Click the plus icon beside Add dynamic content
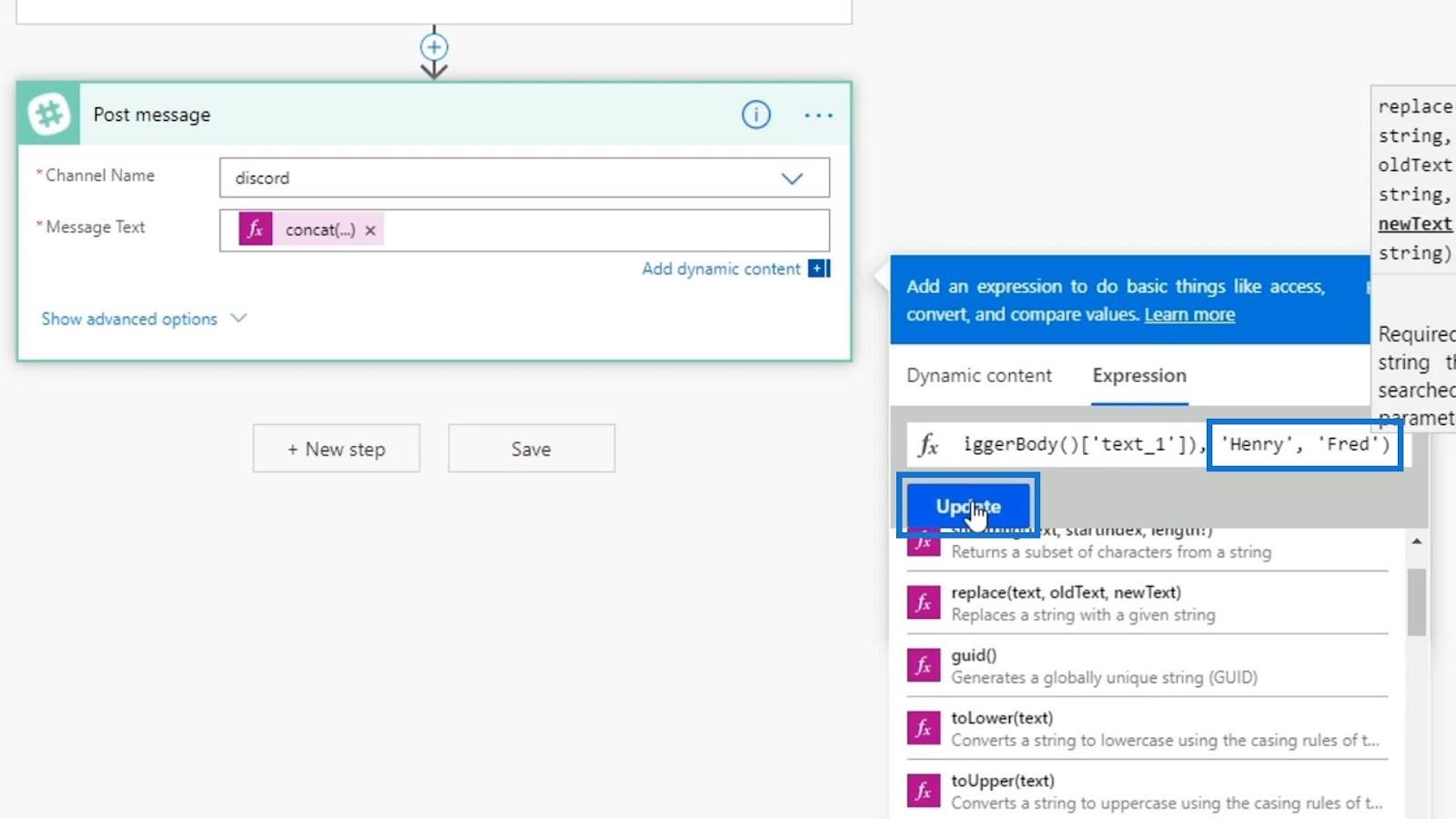Screen dimensions: 1456x819 click(x=819, y=268)
